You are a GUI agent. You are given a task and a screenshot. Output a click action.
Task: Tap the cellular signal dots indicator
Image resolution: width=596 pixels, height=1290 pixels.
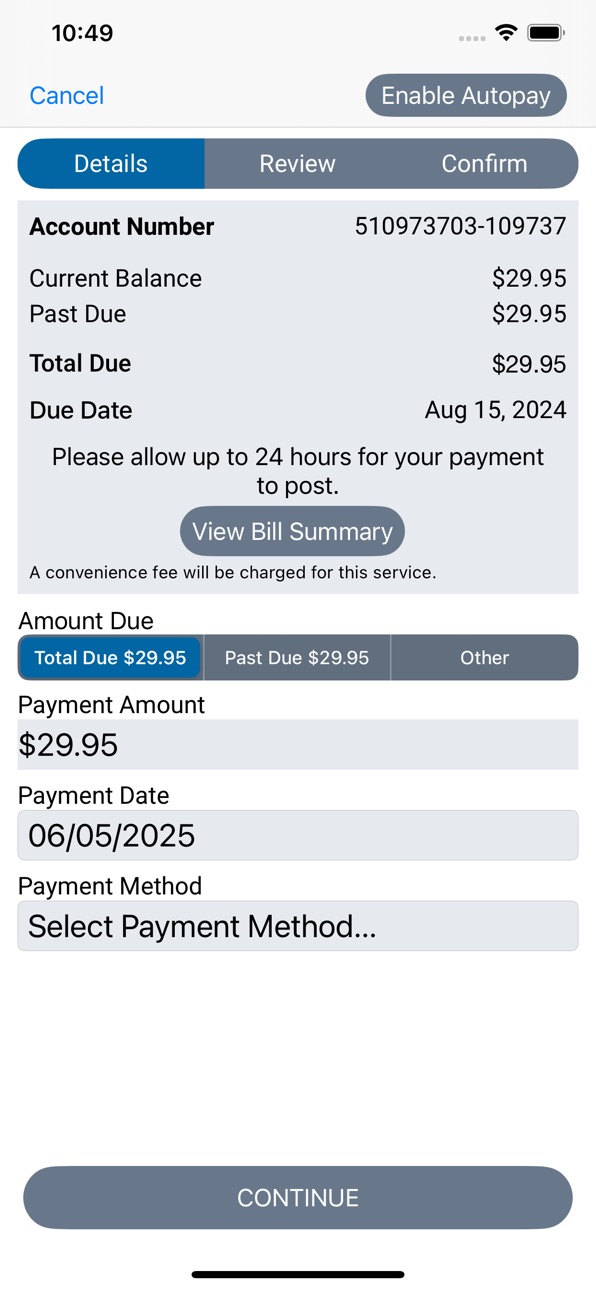pos(472,38)
